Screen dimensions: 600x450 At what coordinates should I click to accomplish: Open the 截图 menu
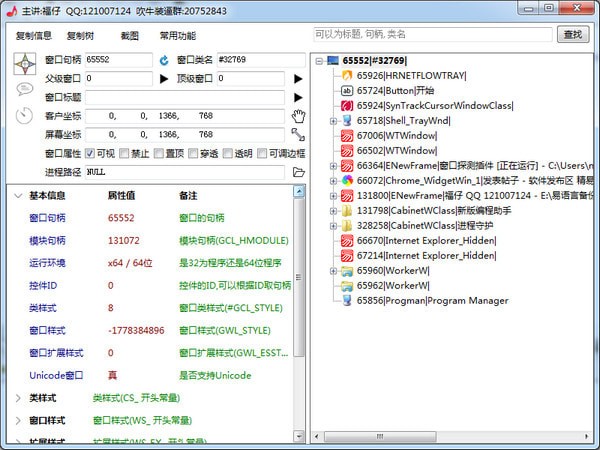[129, 36]
